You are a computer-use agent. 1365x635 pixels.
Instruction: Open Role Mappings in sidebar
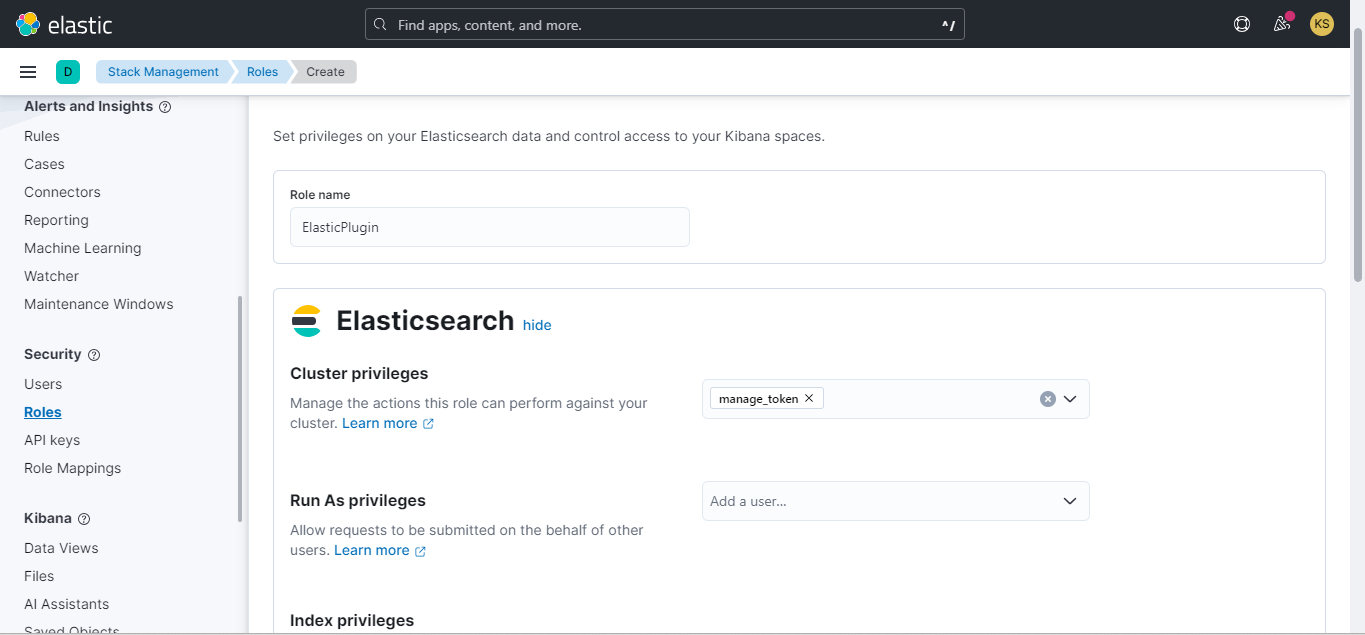tap(72, 468)
